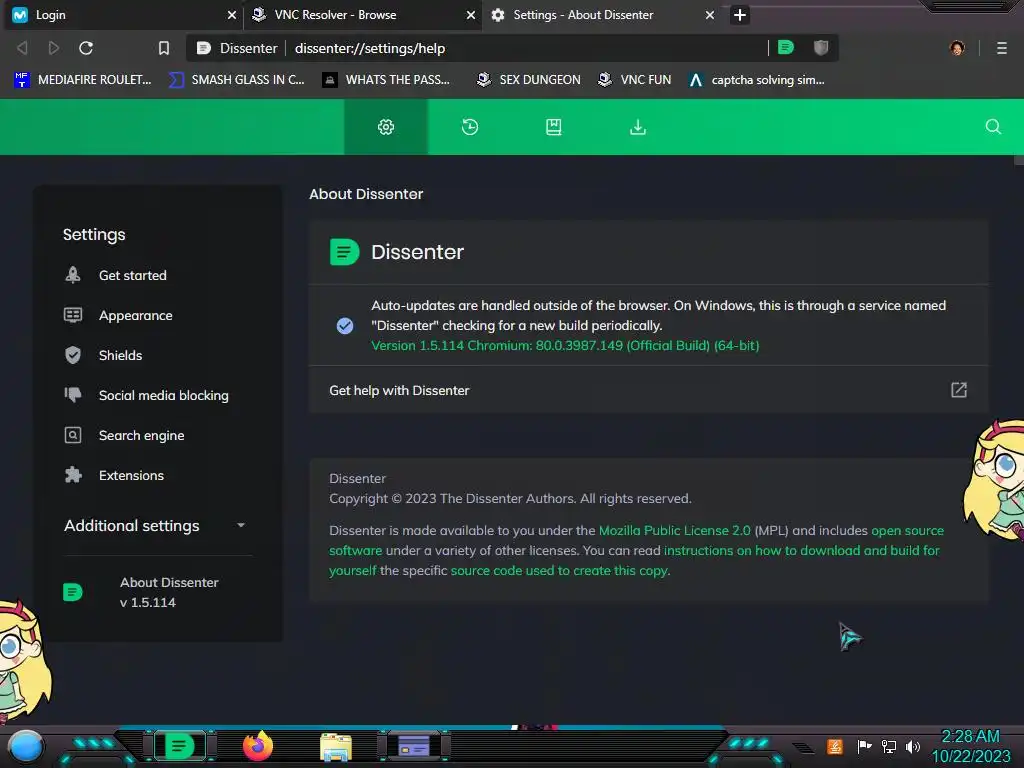Click the Get started rocket icon
Viewport: 1024px width, 768px height.
pyautogui.click(x=73, y=275)
